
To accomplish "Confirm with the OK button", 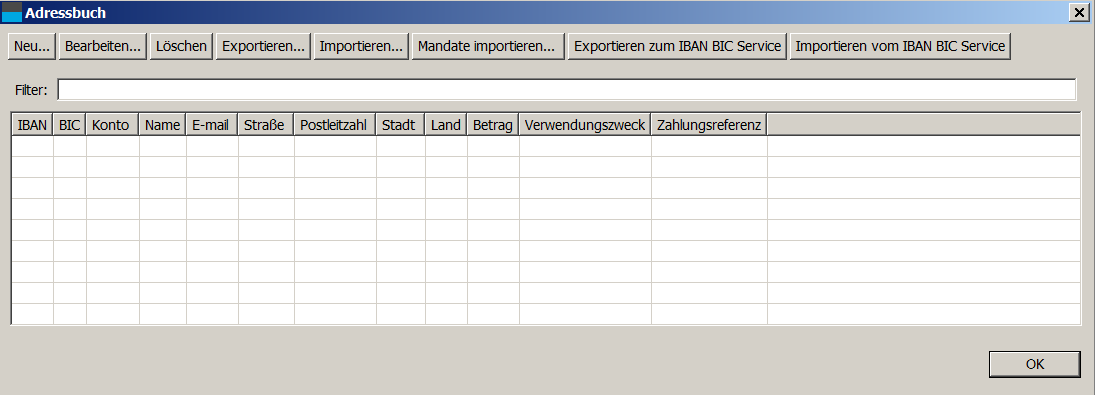I will (1035, 364).
